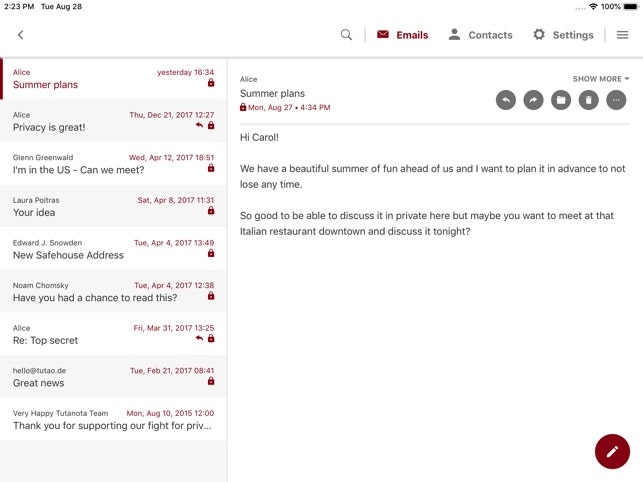Expand SHOW MORE email details

pos(601,79)
